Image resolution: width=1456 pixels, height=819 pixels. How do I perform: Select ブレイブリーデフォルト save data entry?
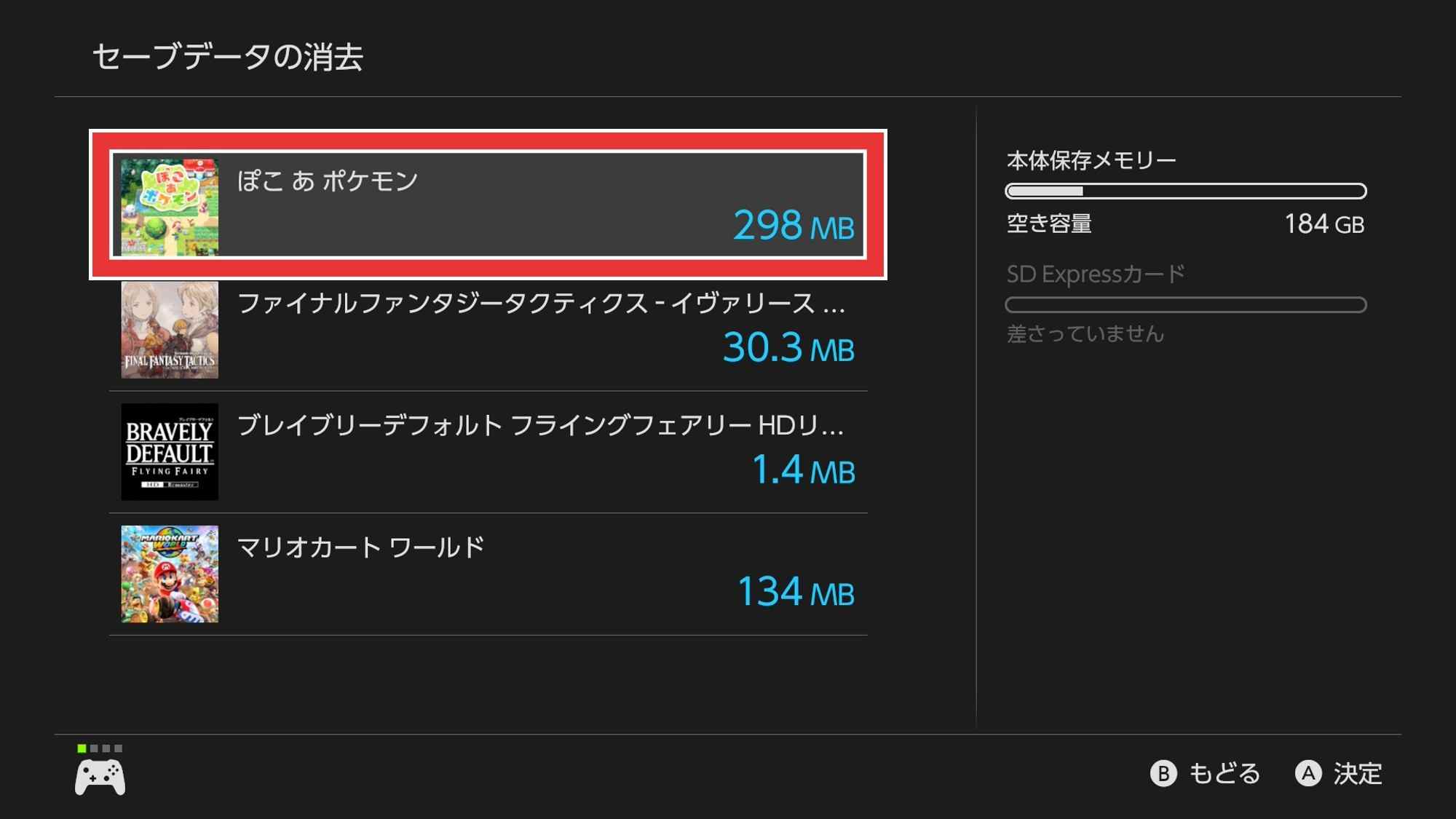(x=488, y=451)
